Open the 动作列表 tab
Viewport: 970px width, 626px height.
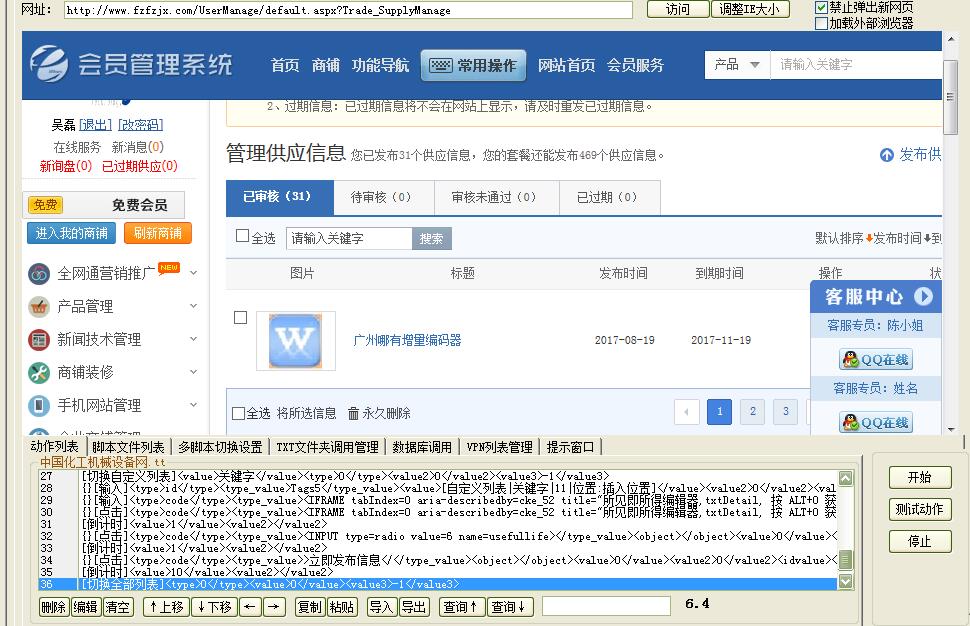coord(54,447)
